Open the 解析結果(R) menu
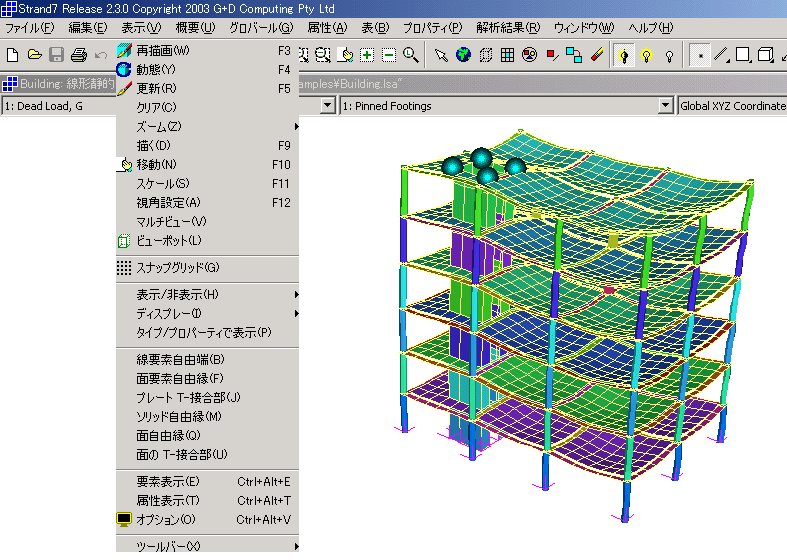787x560 pixels. tap(508, 28)
